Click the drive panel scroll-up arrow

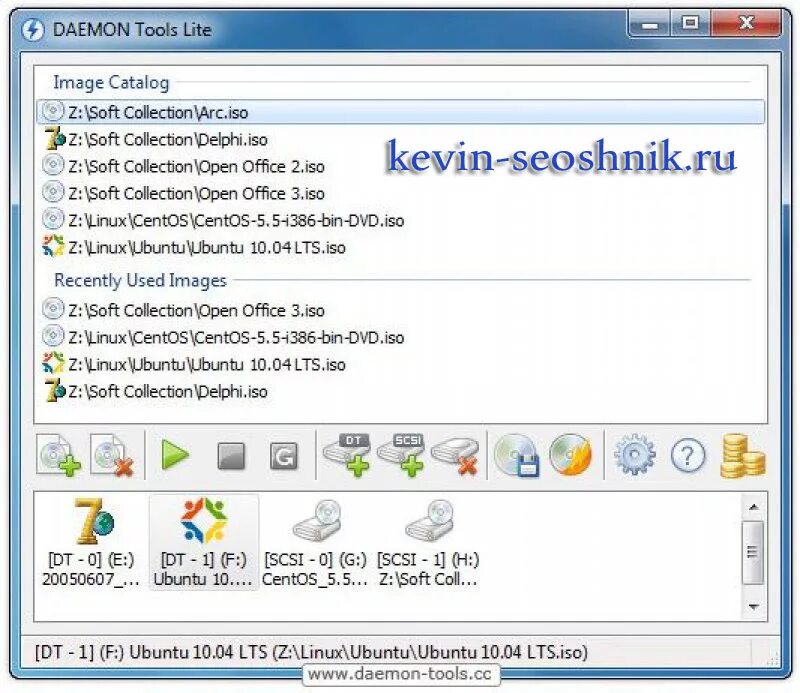pos(754,507)
